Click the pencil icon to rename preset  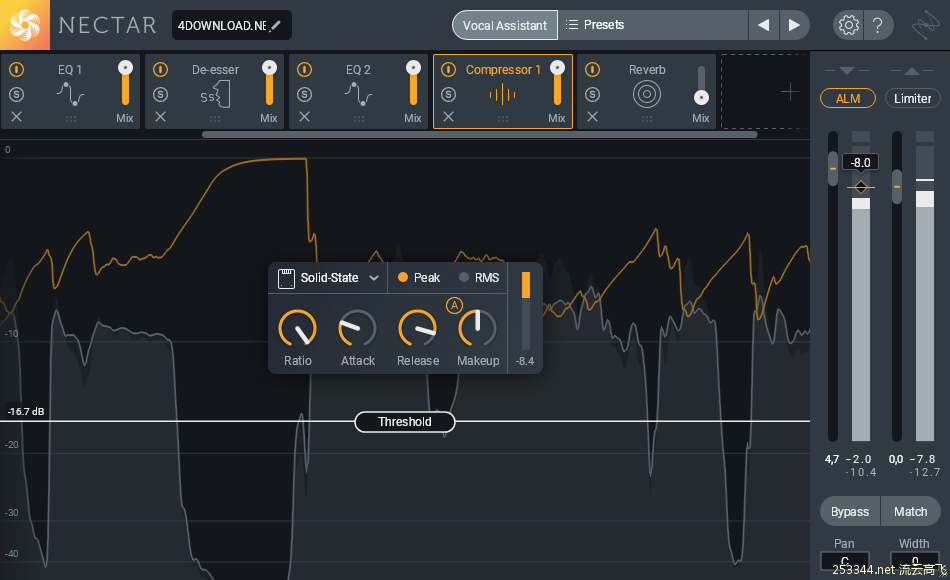coord(276,25)
